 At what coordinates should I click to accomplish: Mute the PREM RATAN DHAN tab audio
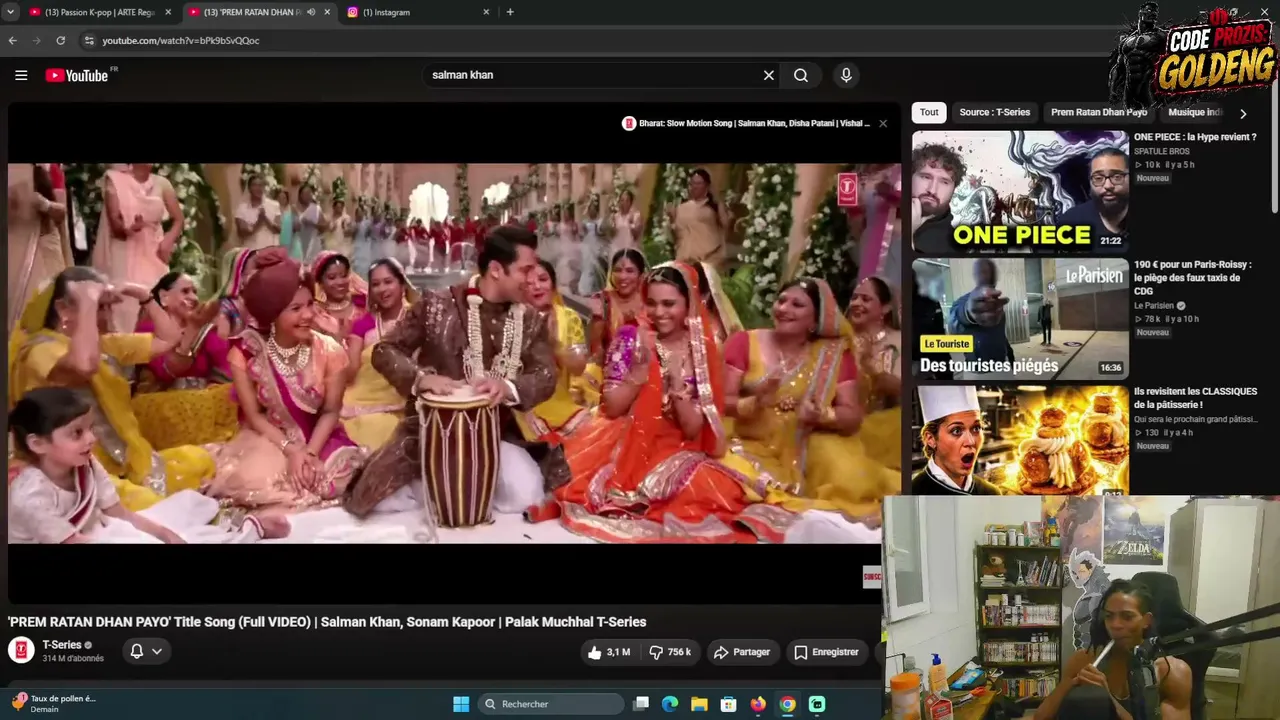tap(311, 12)
